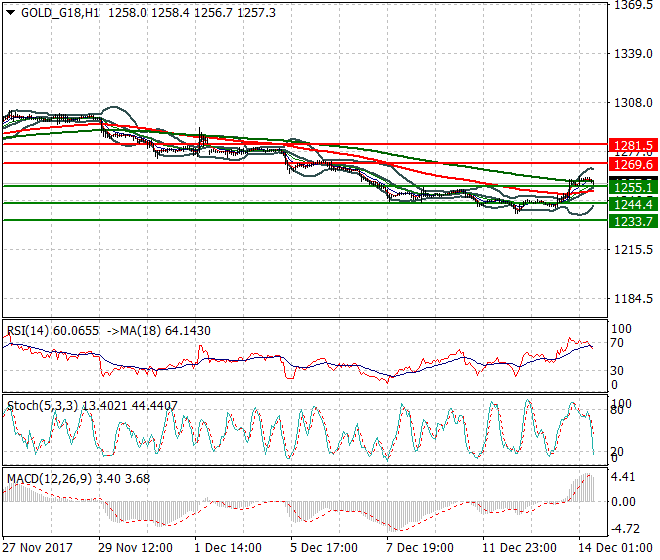
Task: Select the 1184.5 value on price scale
Action: (633, 299)
